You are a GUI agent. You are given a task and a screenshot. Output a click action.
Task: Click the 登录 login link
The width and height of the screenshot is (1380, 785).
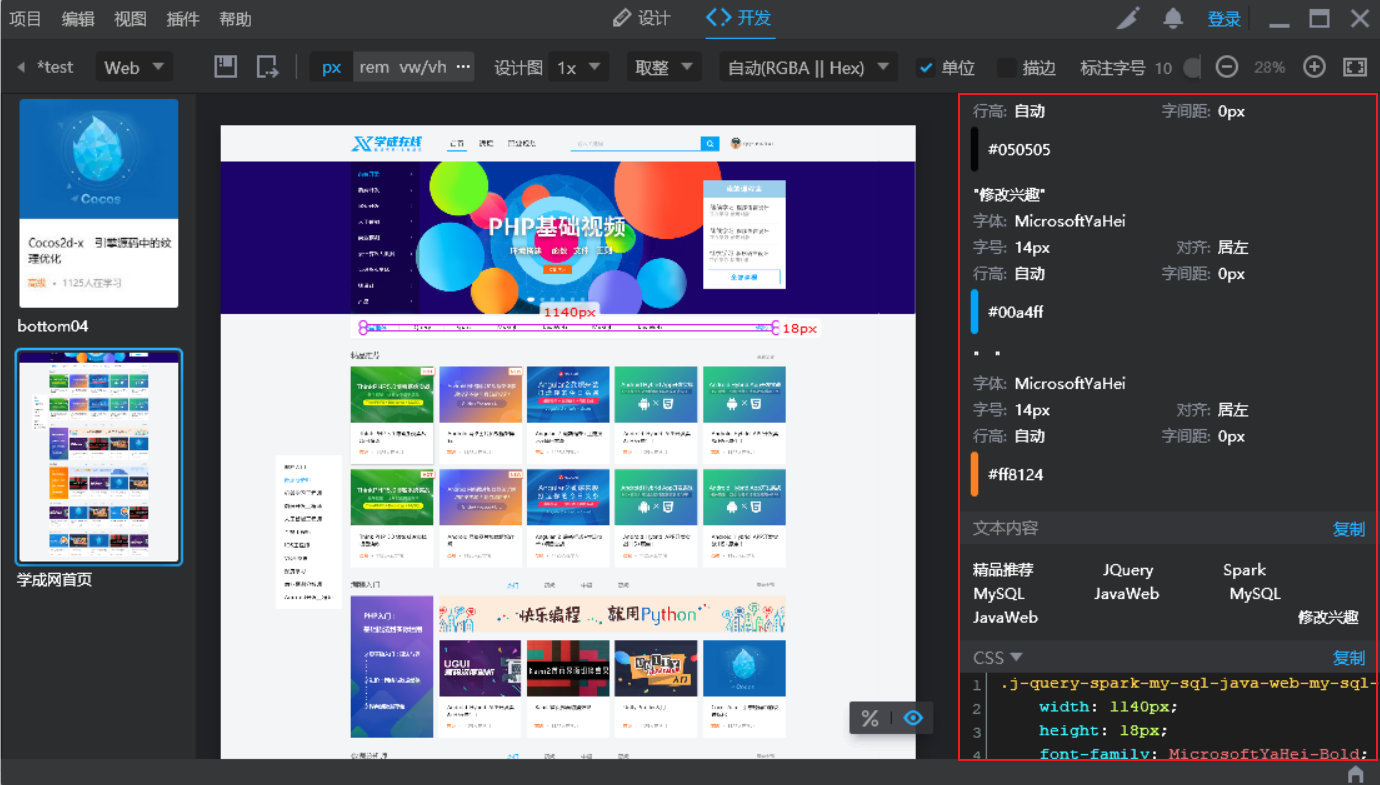[x=1224, y=19]
